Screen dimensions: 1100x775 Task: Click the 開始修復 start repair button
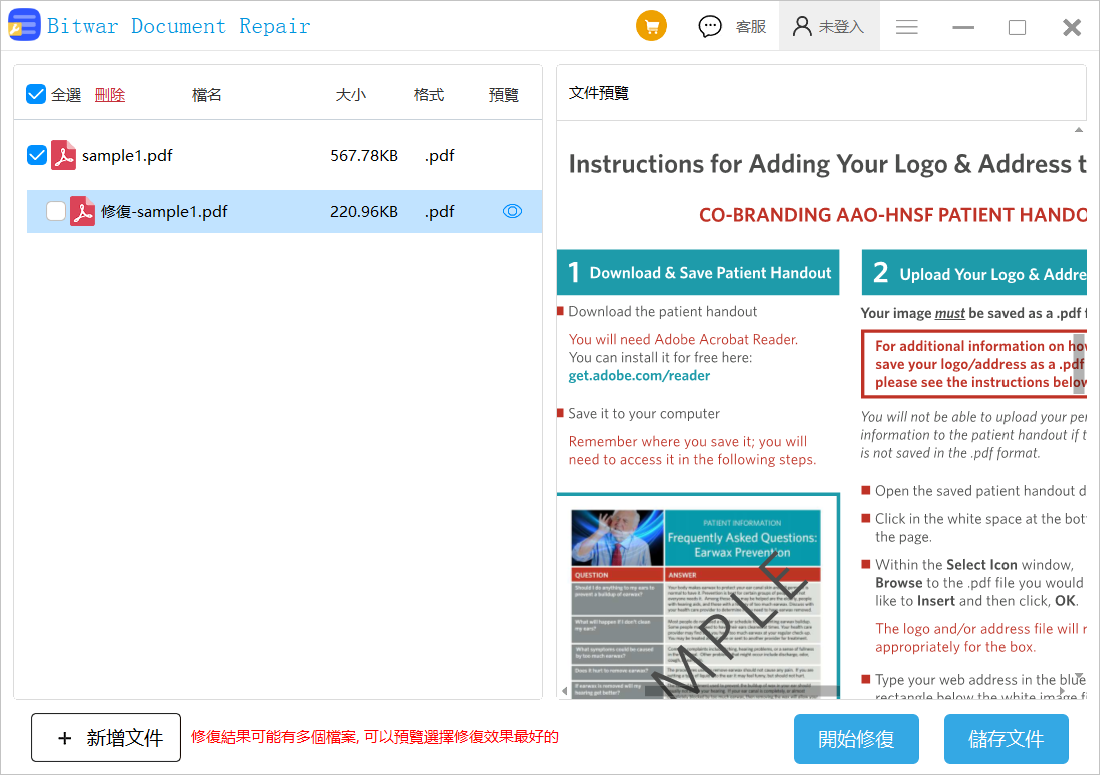coord(856,739)
